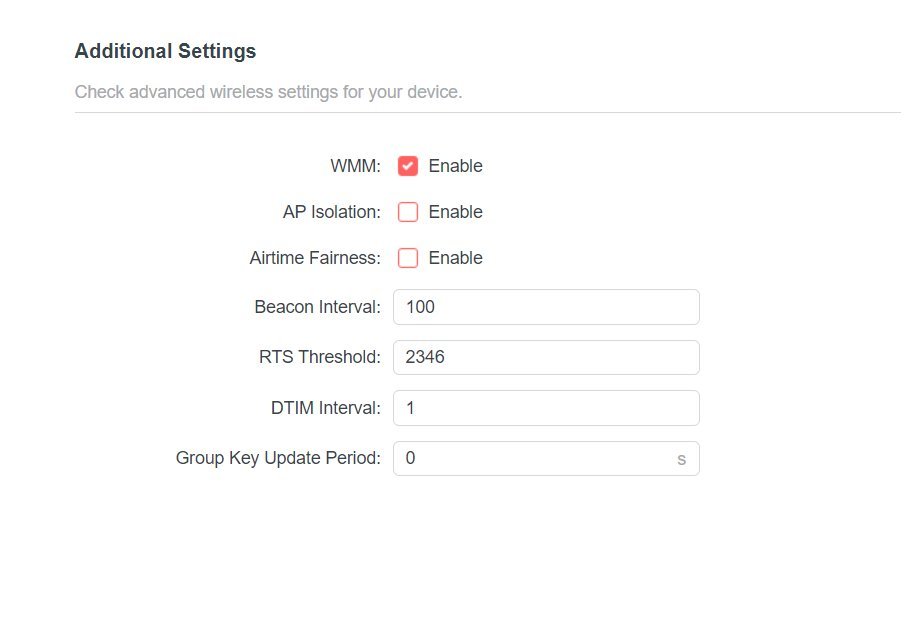This screenshot has height=620, width=918.
Task: Click the Enable text beside AP Isolation
Action: click(x=455, y=212)
